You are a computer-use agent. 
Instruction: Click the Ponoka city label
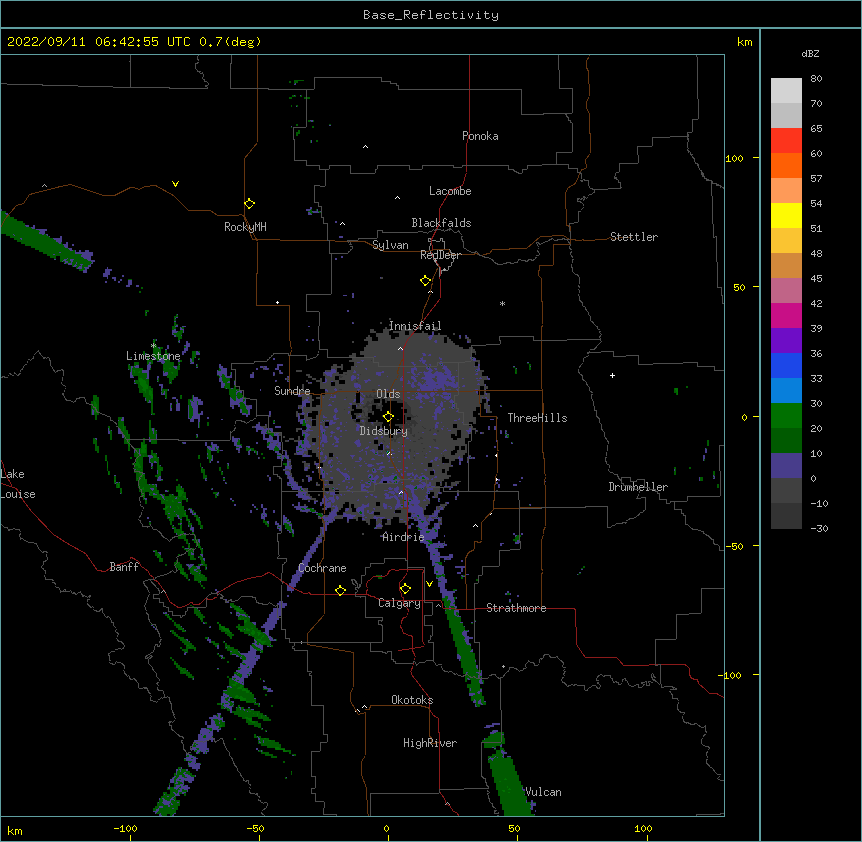point(480,136)
